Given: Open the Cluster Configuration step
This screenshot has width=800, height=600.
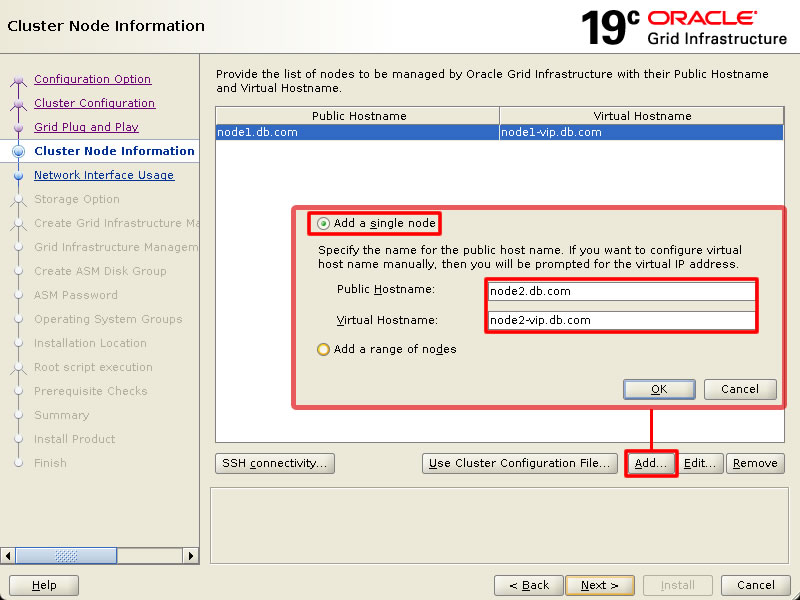Looking at the screenshot, I should tap(94, 103).
